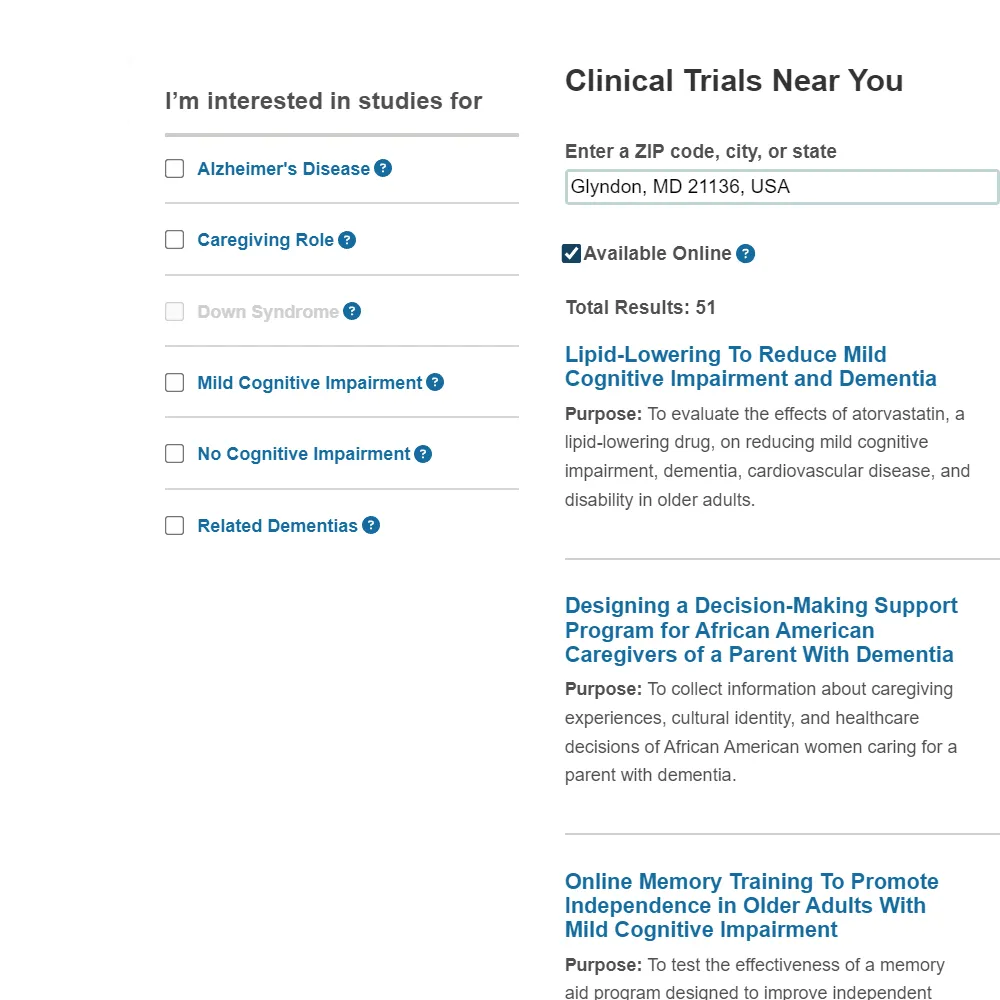Image resolution: width=1000 pixels, height=1000 pixels.
Task: Open the Lipid-Lowering dementia study
Action: (x=750, y=366)
